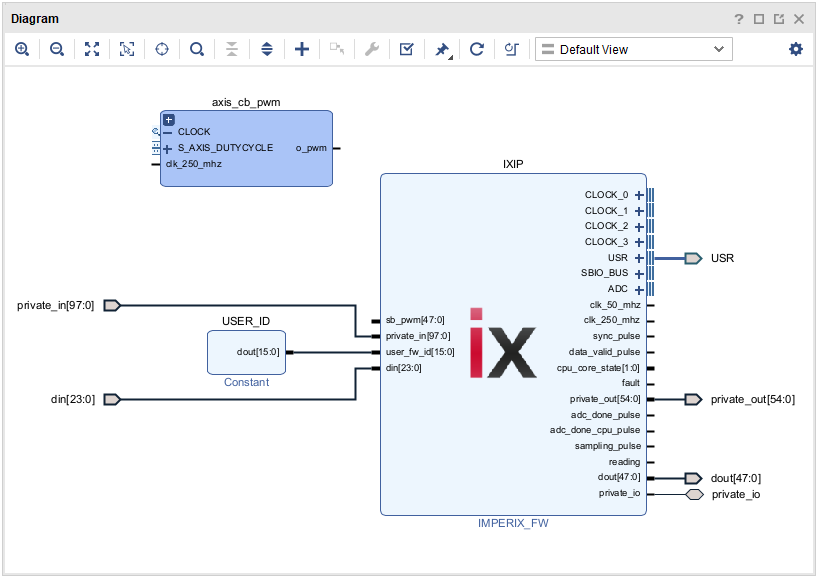Expand the SBIO_BUS interface pin
Screen dimensions: 818x578
(x=639, y=273)
